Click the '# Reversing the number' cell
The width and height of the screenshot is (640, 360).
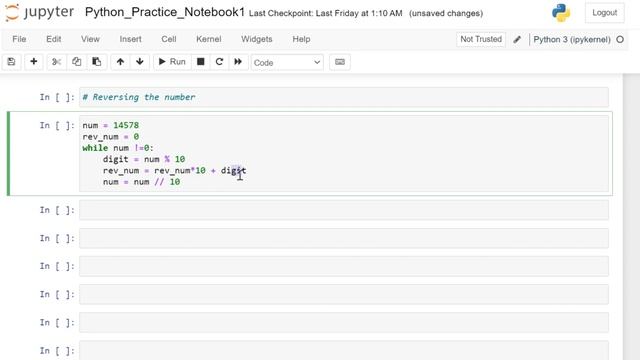344,97
